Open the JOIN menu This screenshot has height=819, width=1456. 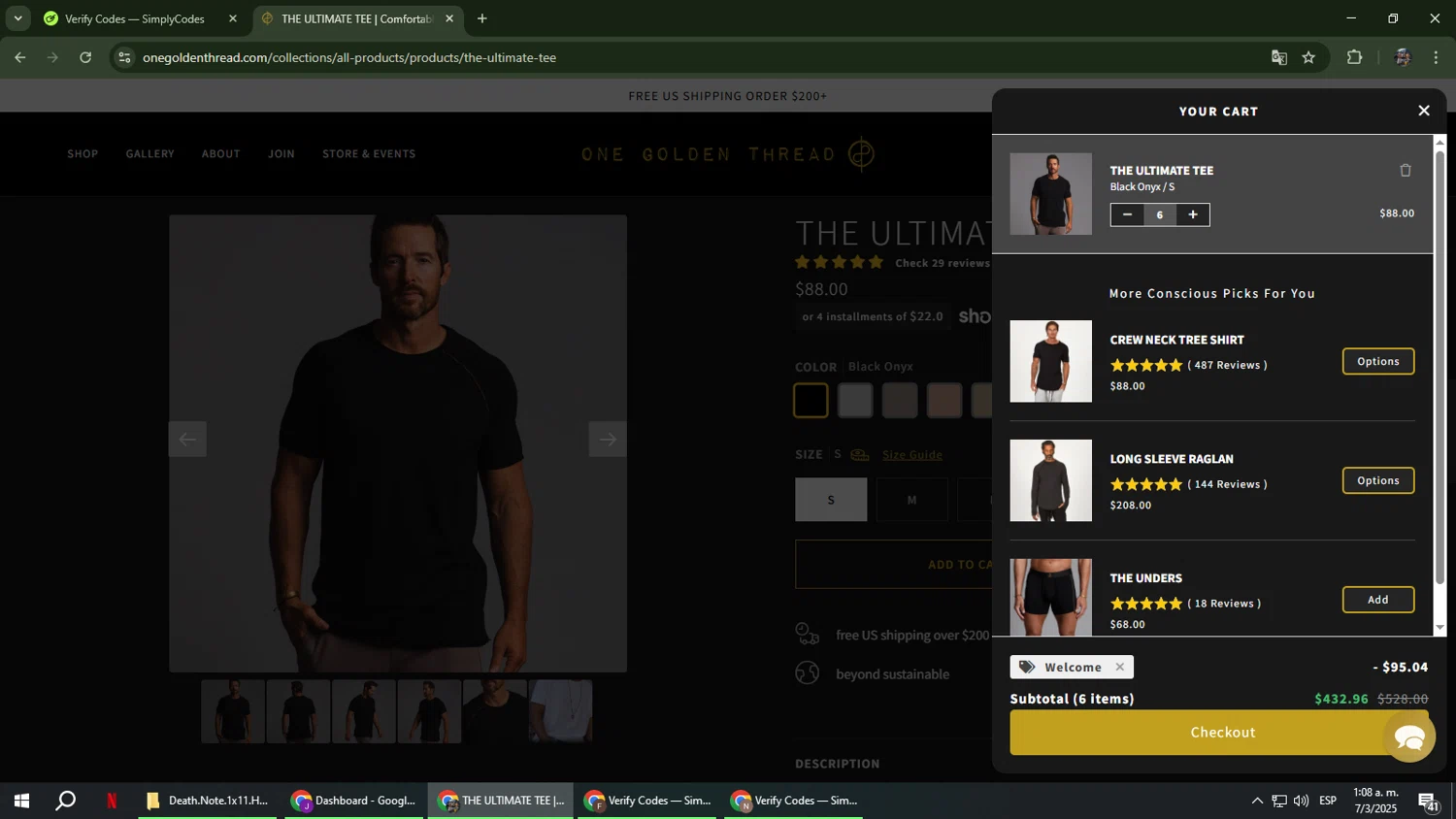(281, 154)
